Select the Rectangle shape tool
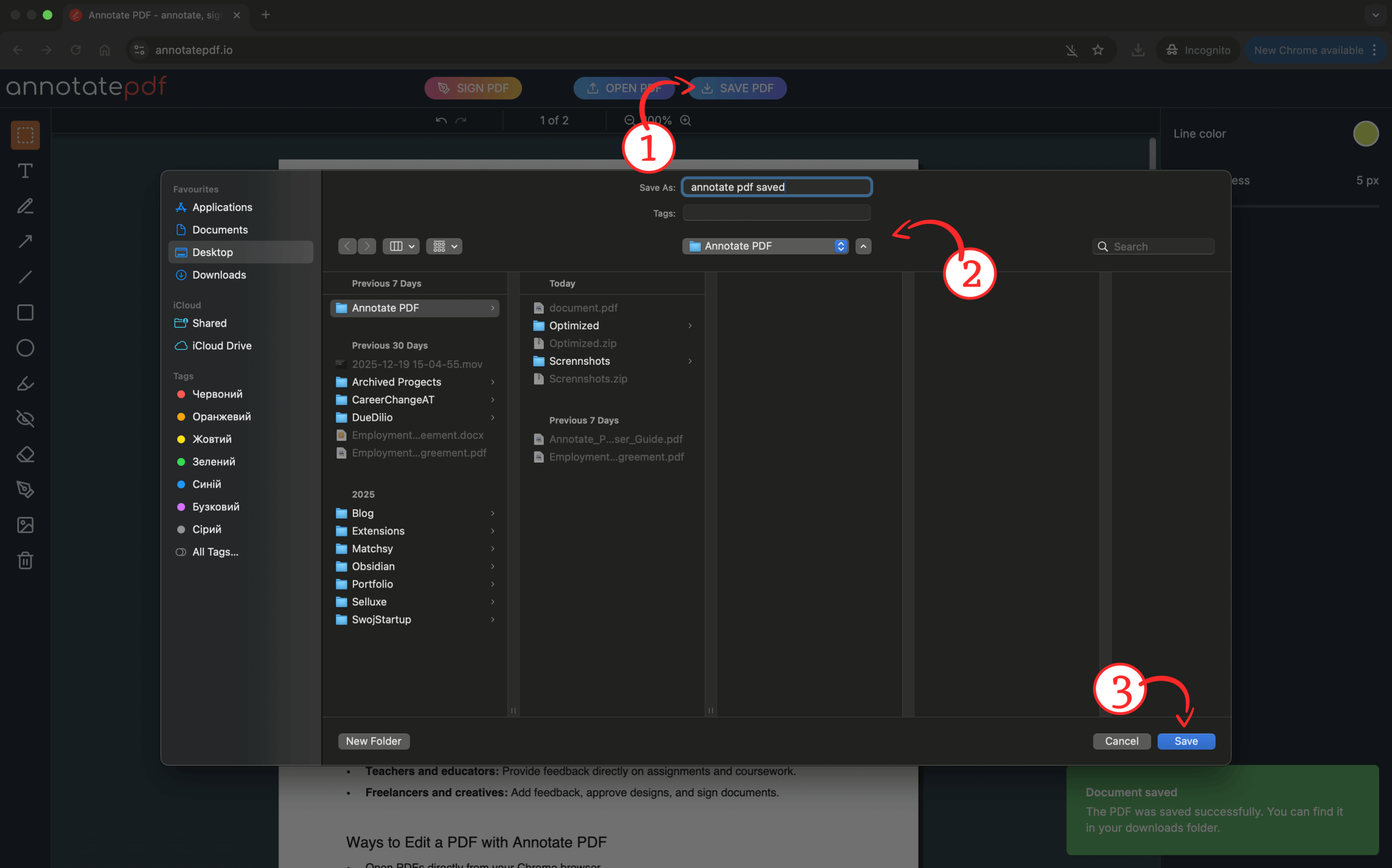1392x868 pixels. point(25,313)
